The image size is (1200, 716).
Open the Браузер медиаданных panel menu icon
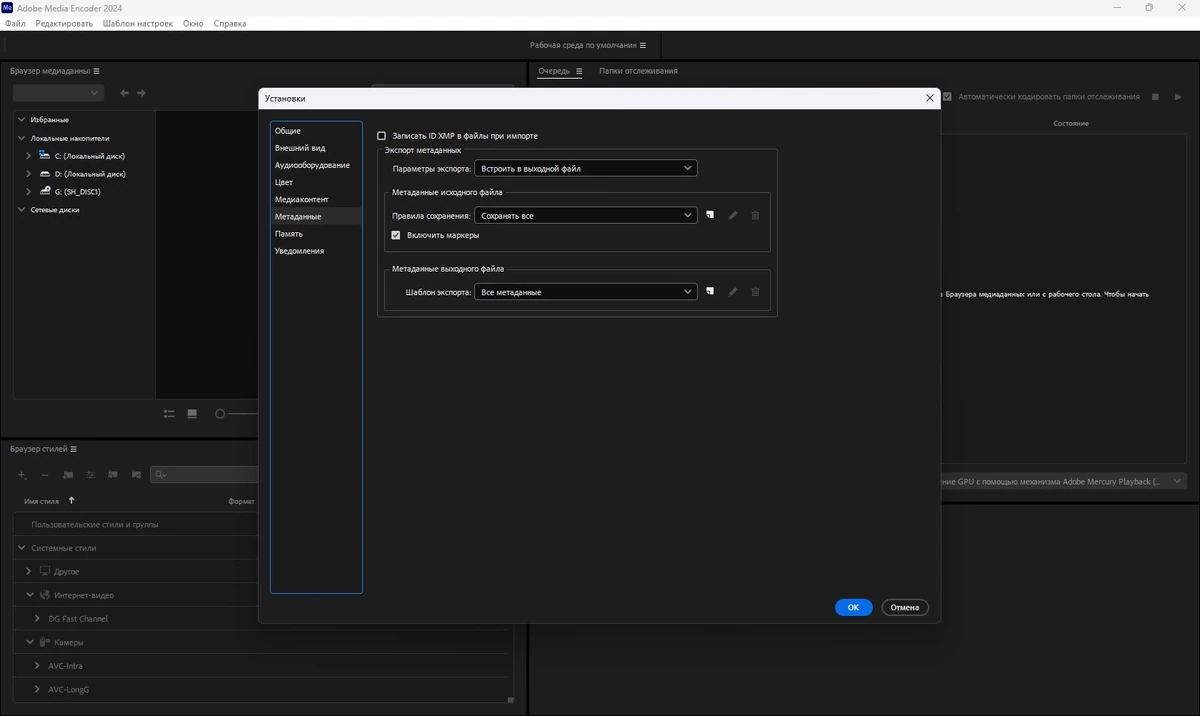coord(96,71)
